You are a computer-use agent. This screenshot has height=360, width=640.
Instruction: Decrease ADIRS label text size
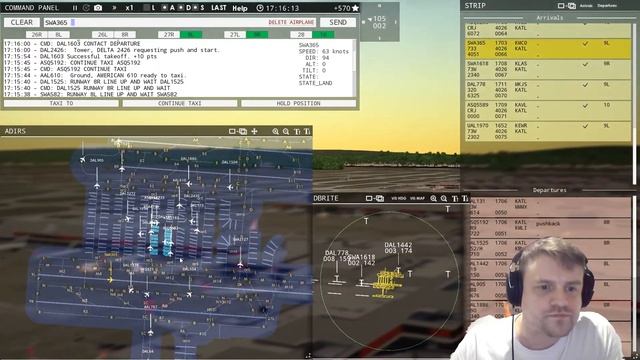pyautogui.click(x=307, y=131)
